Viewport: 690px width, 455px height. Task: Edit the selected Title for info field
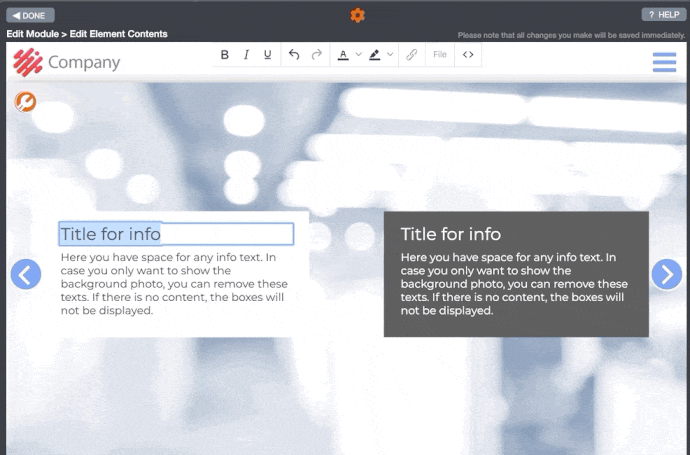176,234
